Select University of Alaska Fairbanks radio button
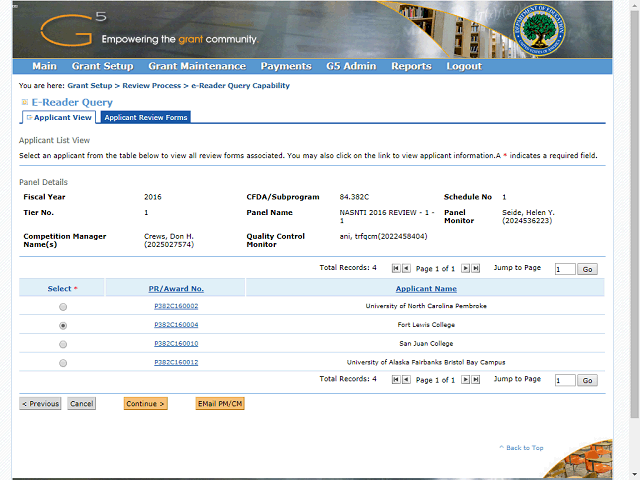This screenshot has width=640, height=480. coord(63,363)
